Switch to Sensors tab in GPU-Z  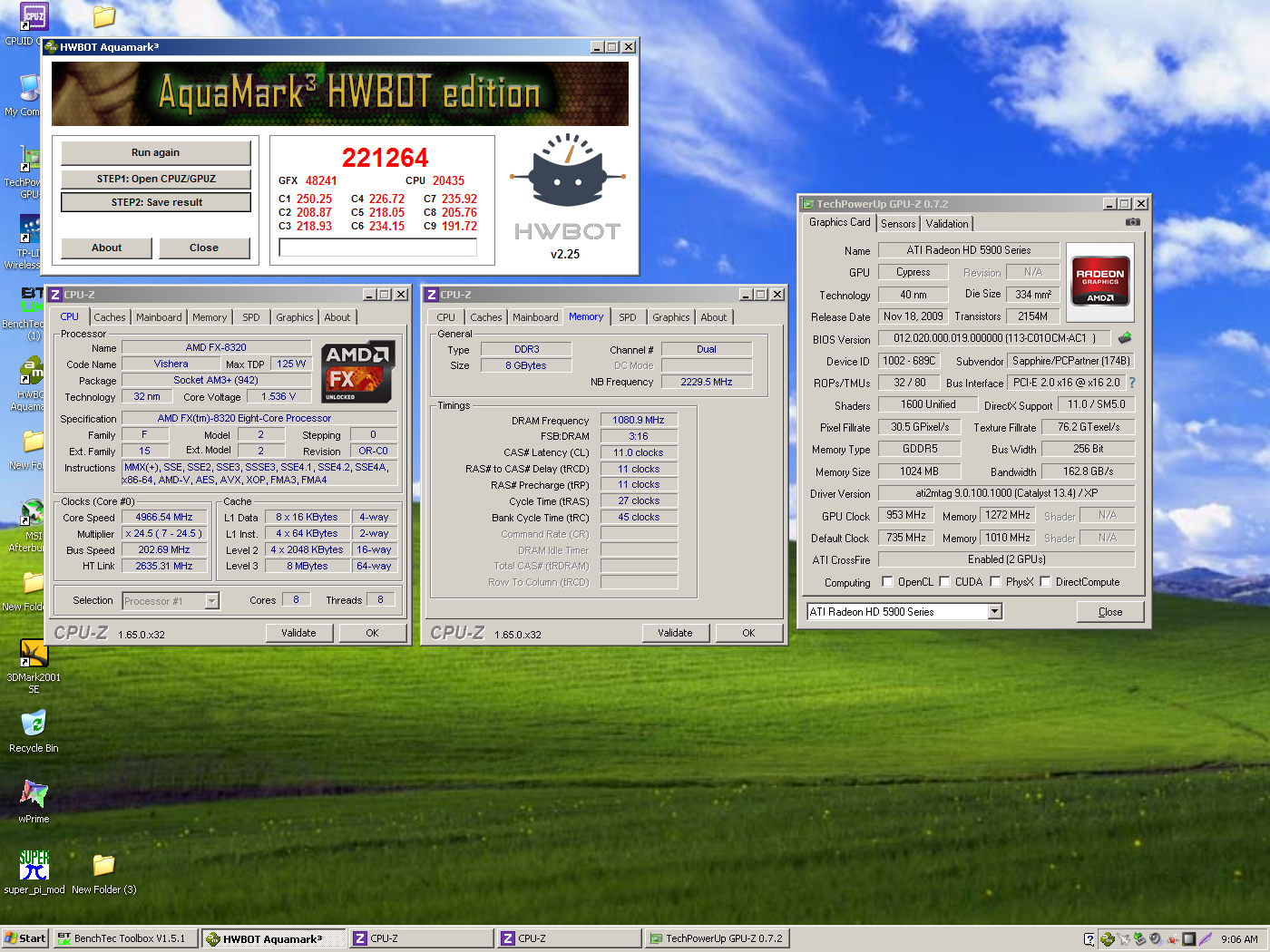pyautogui.click(x=898, y=224)
